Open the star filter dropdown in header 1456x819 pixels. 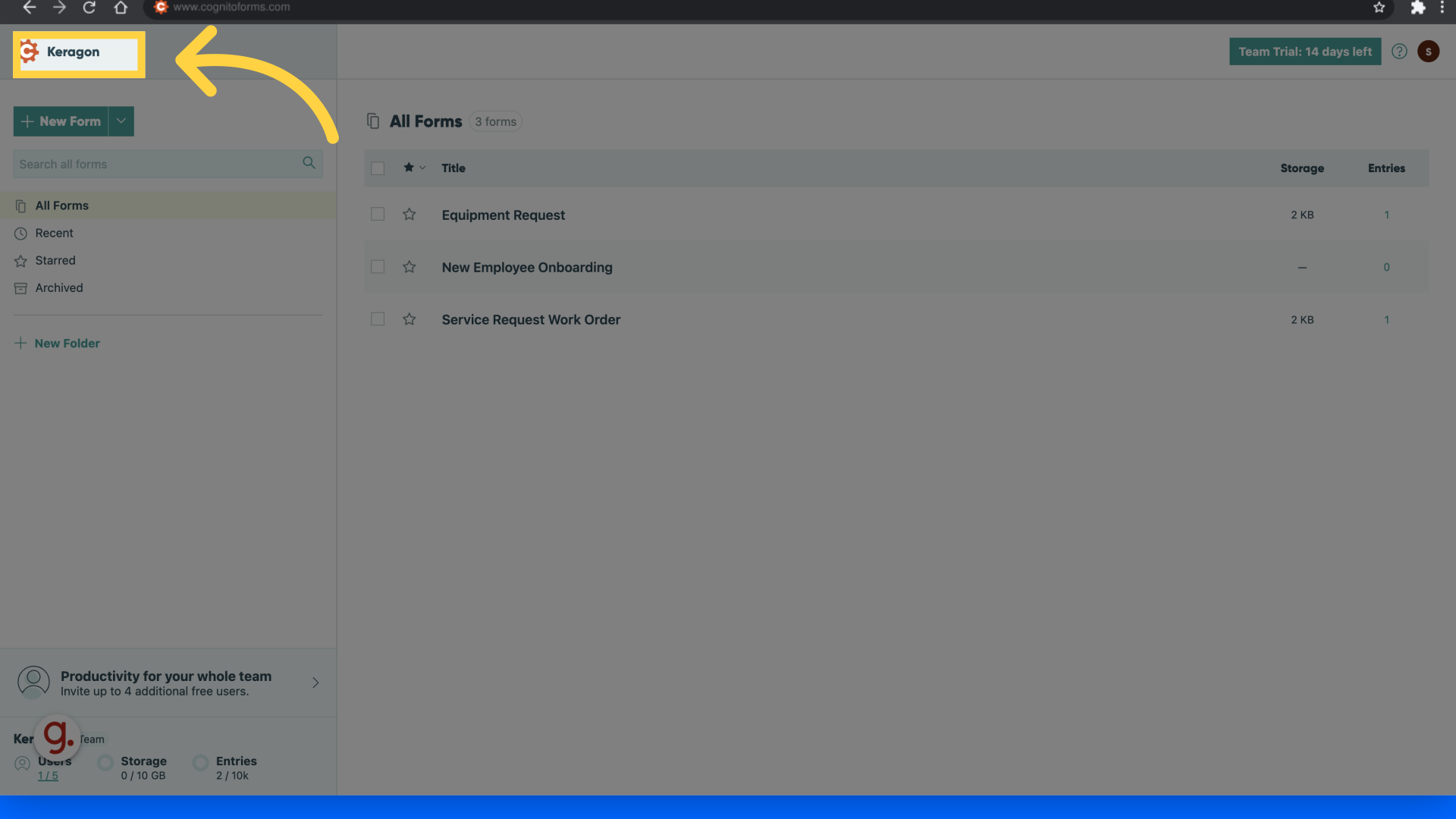point(414,168)
